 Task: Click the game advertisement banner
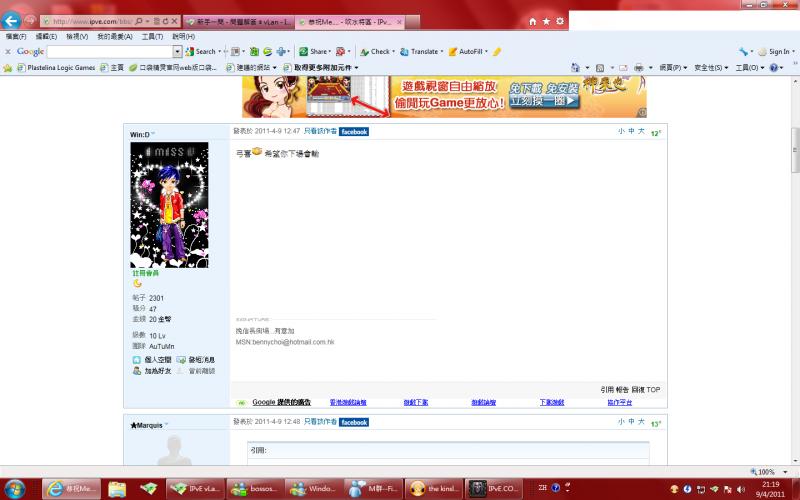pos(444,96)
